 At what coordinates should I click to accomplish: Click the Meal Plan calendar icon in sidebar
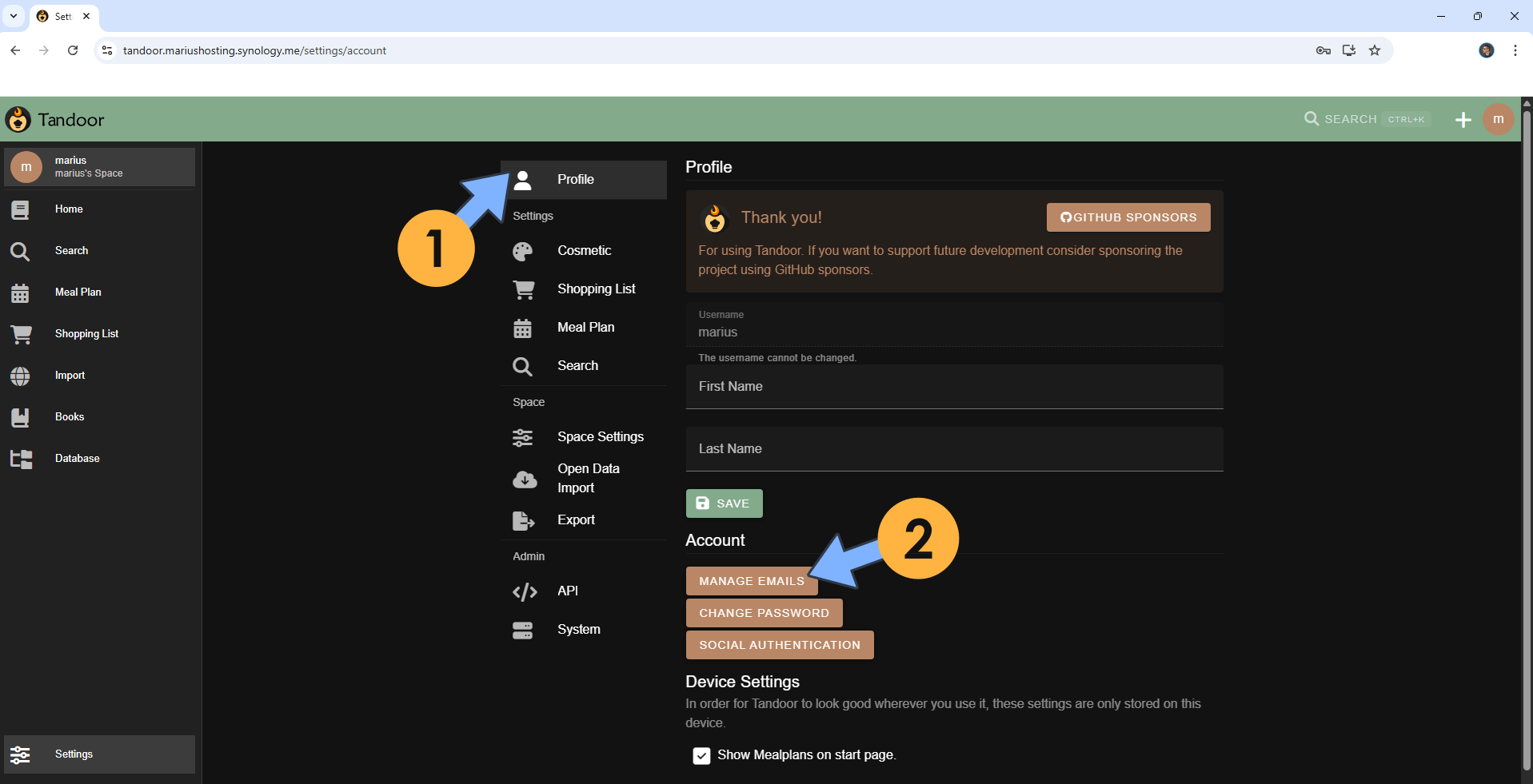click(20, 293)
